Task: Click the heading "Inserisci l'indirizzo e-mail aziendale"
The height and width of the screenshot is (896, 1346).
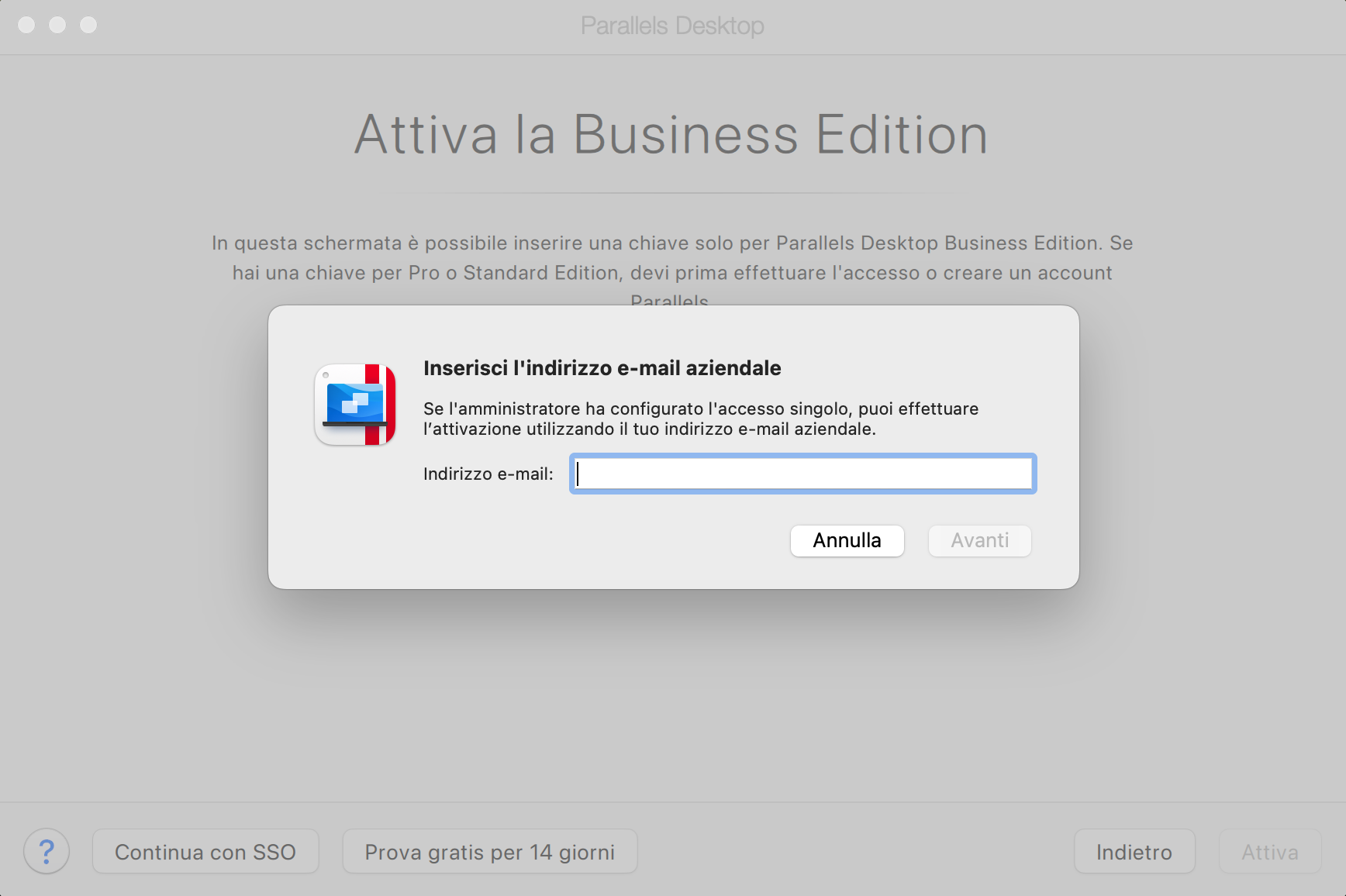Action: tap(602, 368)
